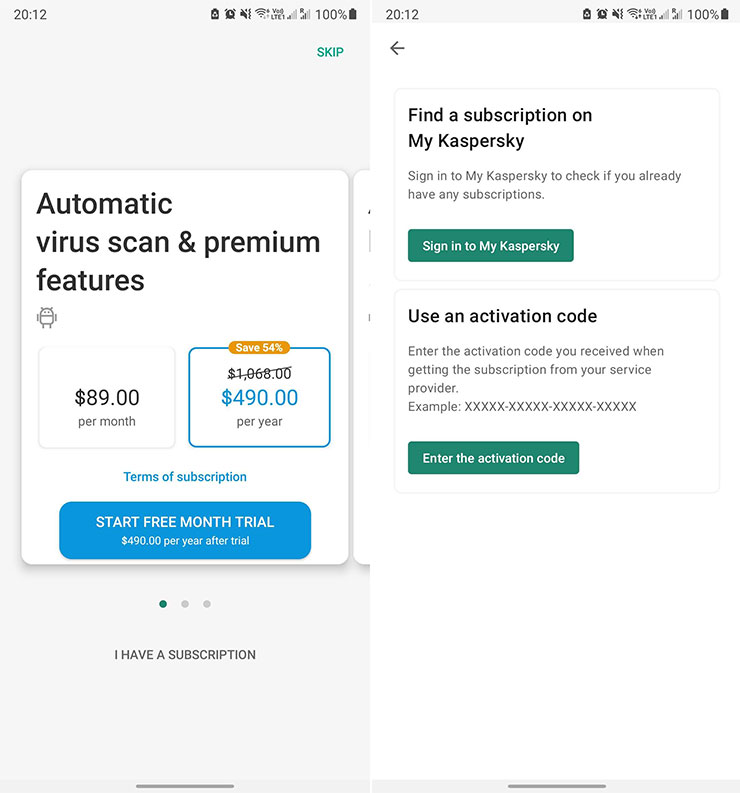Tap the alarm icon in left status bar
This screenshot has width=740, height=793.
click(230, 15)
